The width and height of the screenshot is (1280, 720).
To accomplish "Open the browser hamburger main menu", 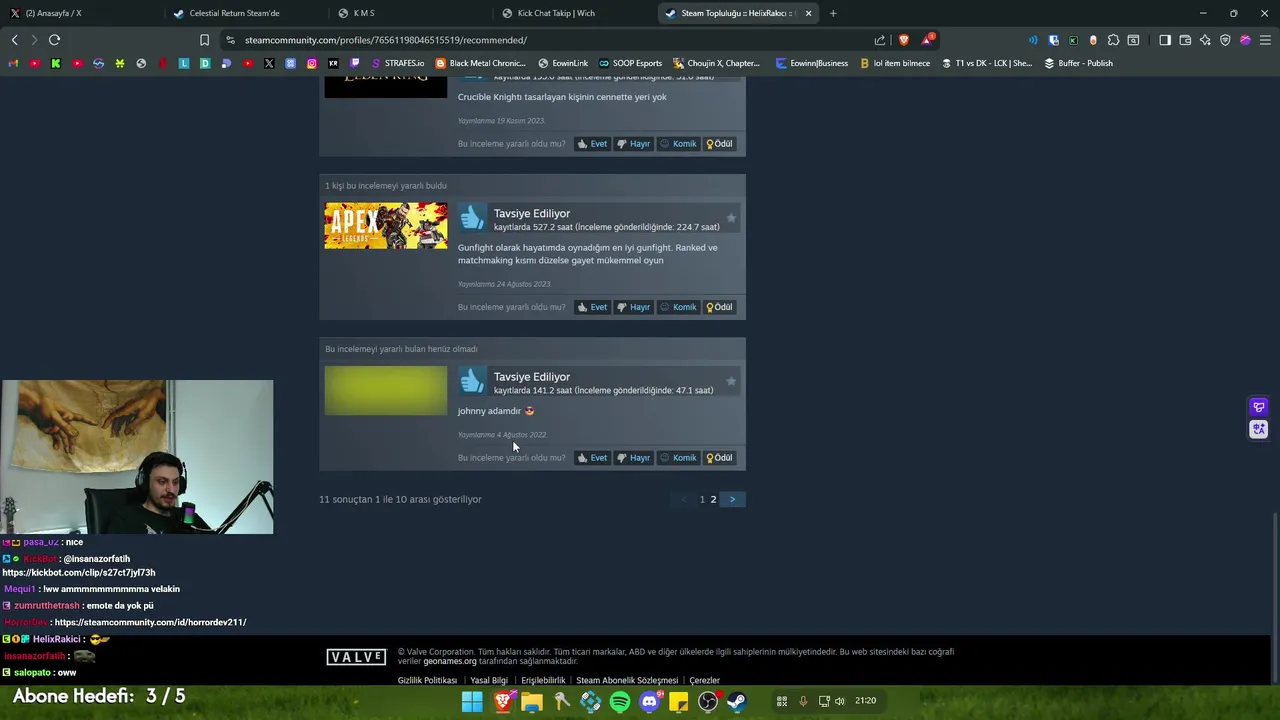I will click(1265, 40).
